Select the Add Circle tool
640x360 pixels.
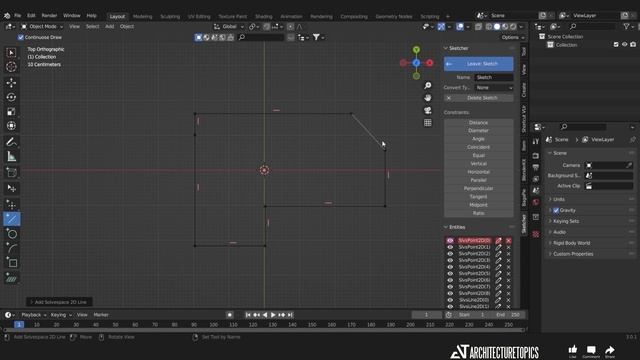[x=11, y=234]
